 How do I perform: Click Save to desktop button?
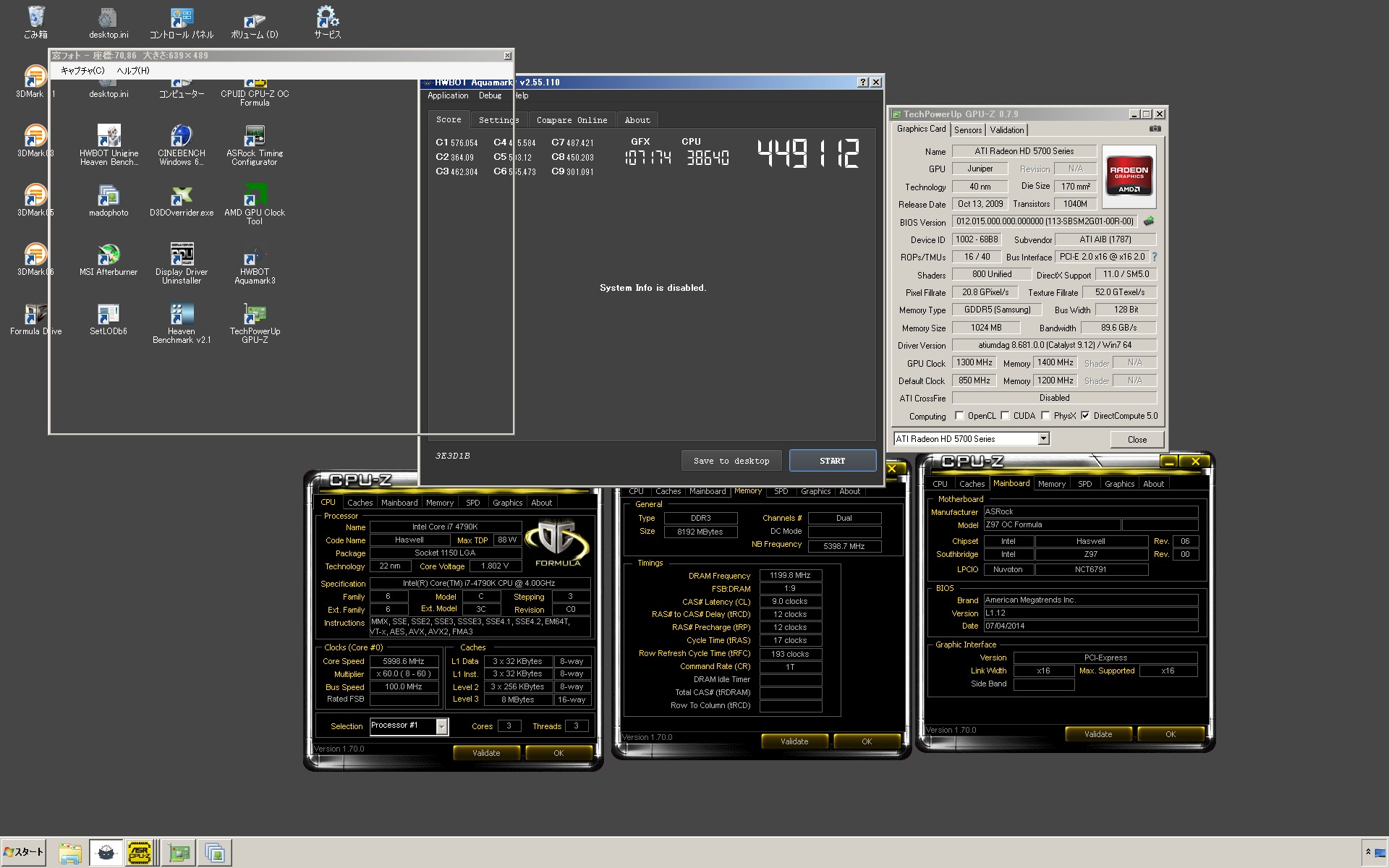[731, 461]
